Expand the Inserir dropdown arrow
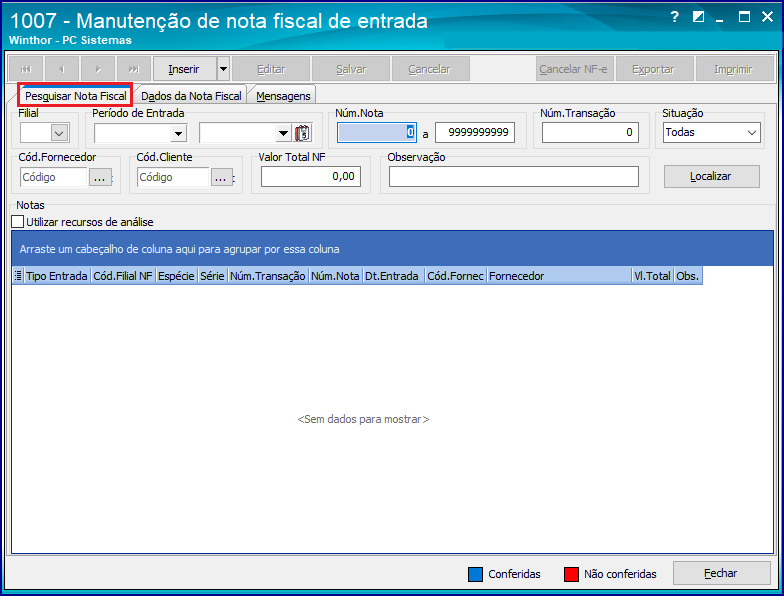Image resolution: width=784 pixels, height=596 pixels. (x=224, y=69)
